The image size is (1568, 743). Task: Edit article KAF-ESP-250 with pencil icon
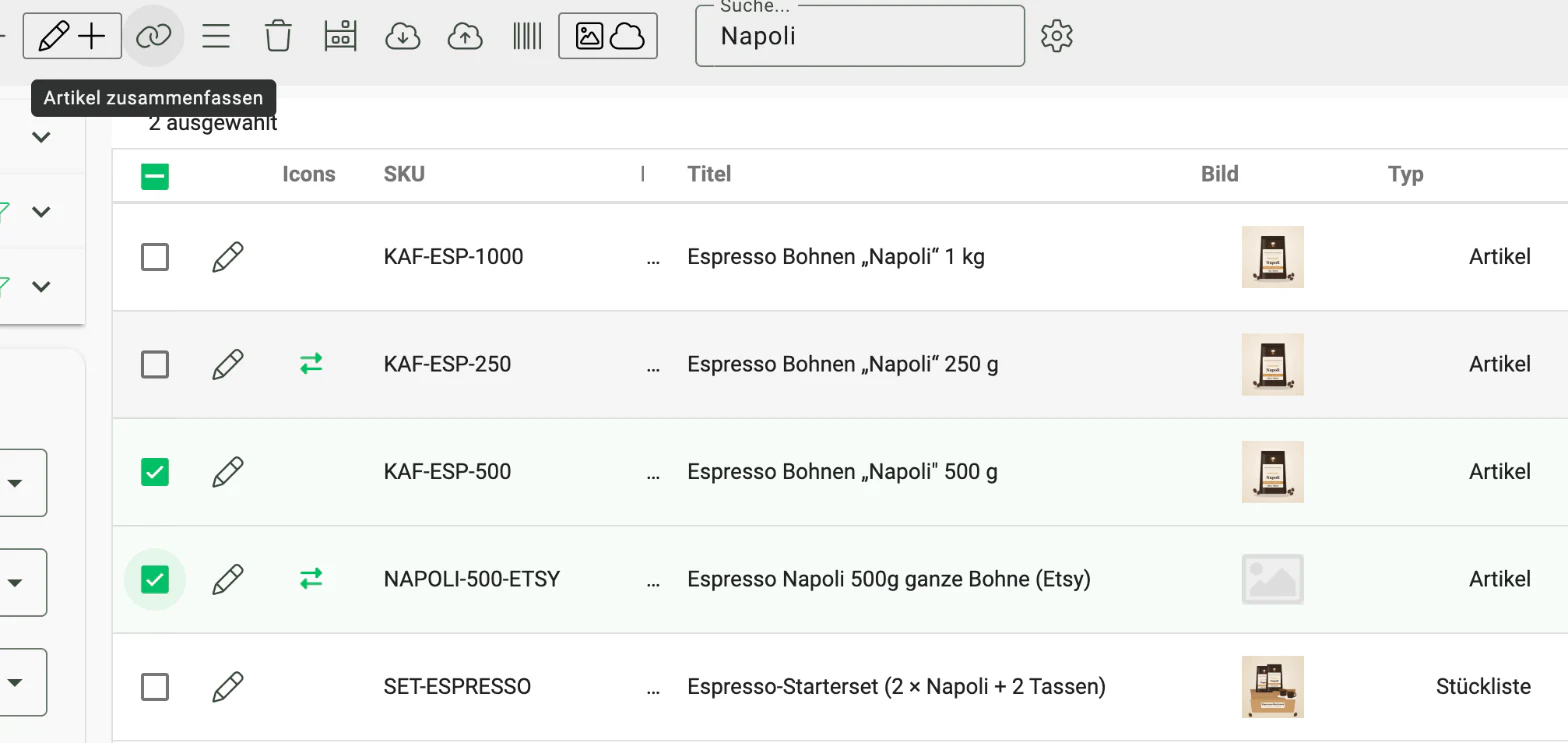(228, 364)
